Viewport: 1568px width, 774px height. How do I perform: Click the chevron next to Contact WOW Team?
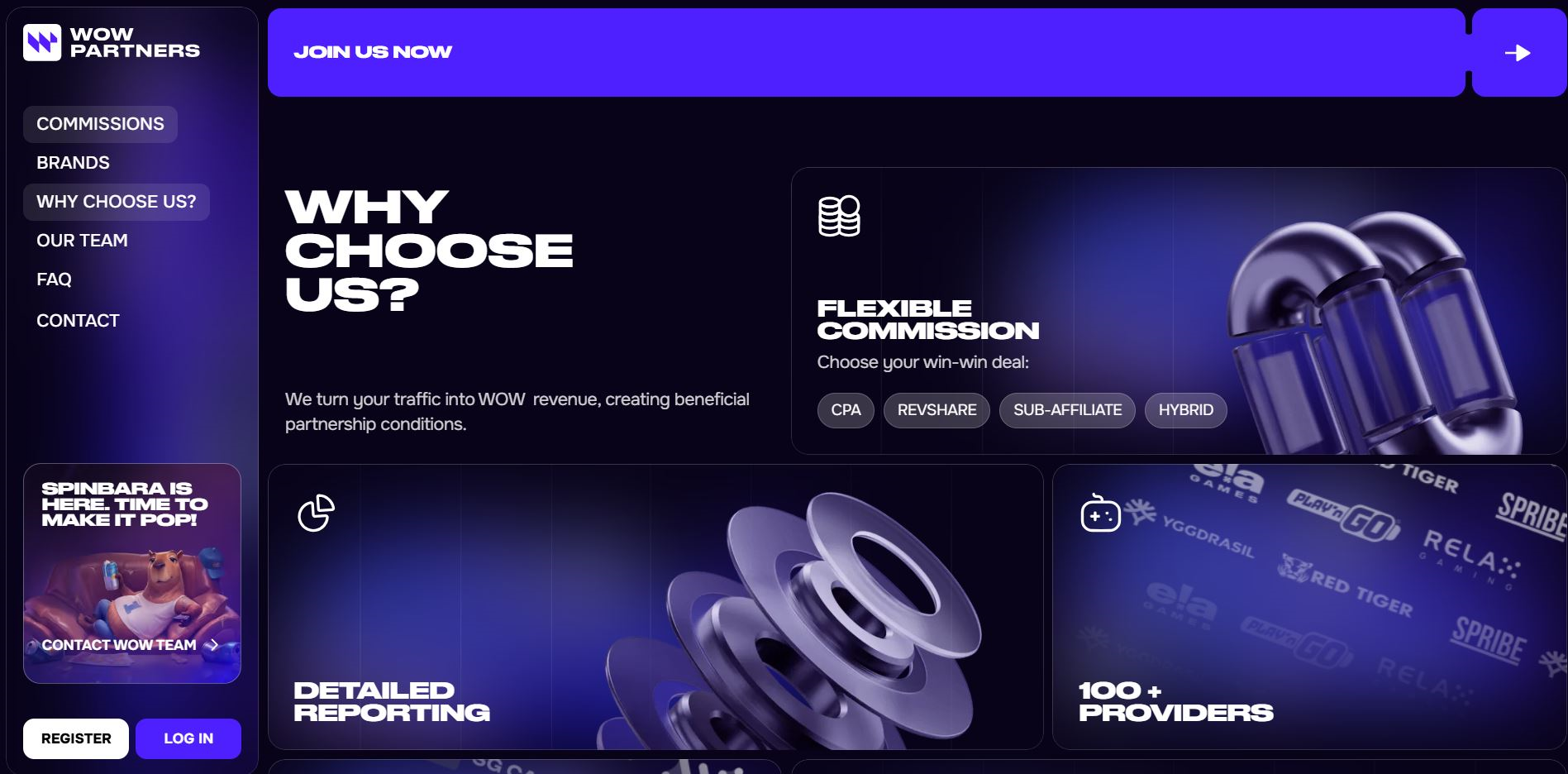pyautogui.click(x=213, y=644)
